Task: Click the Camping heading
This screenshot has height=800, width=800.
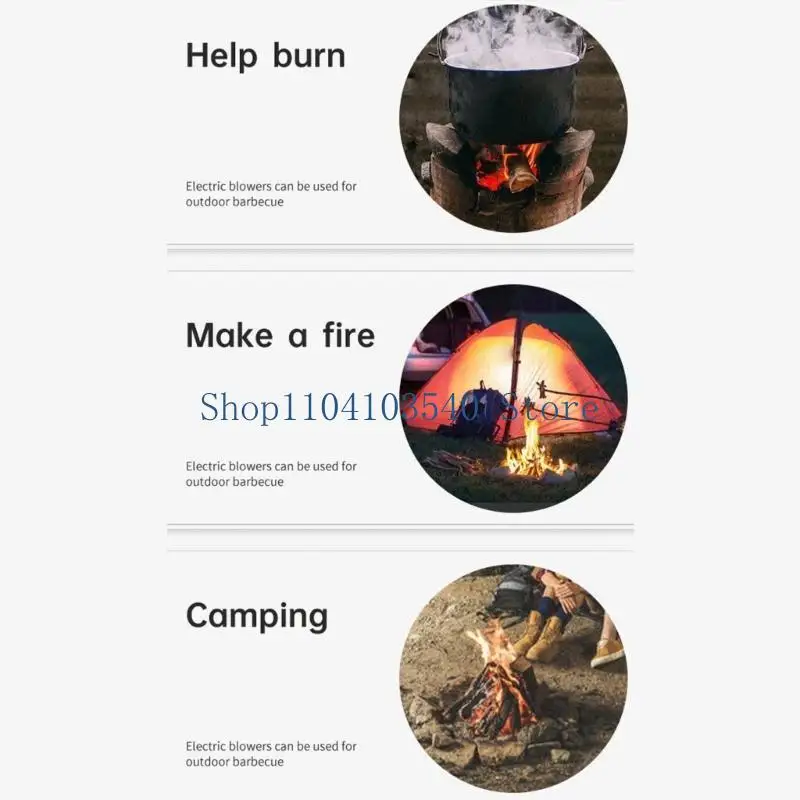Action: 257,616
